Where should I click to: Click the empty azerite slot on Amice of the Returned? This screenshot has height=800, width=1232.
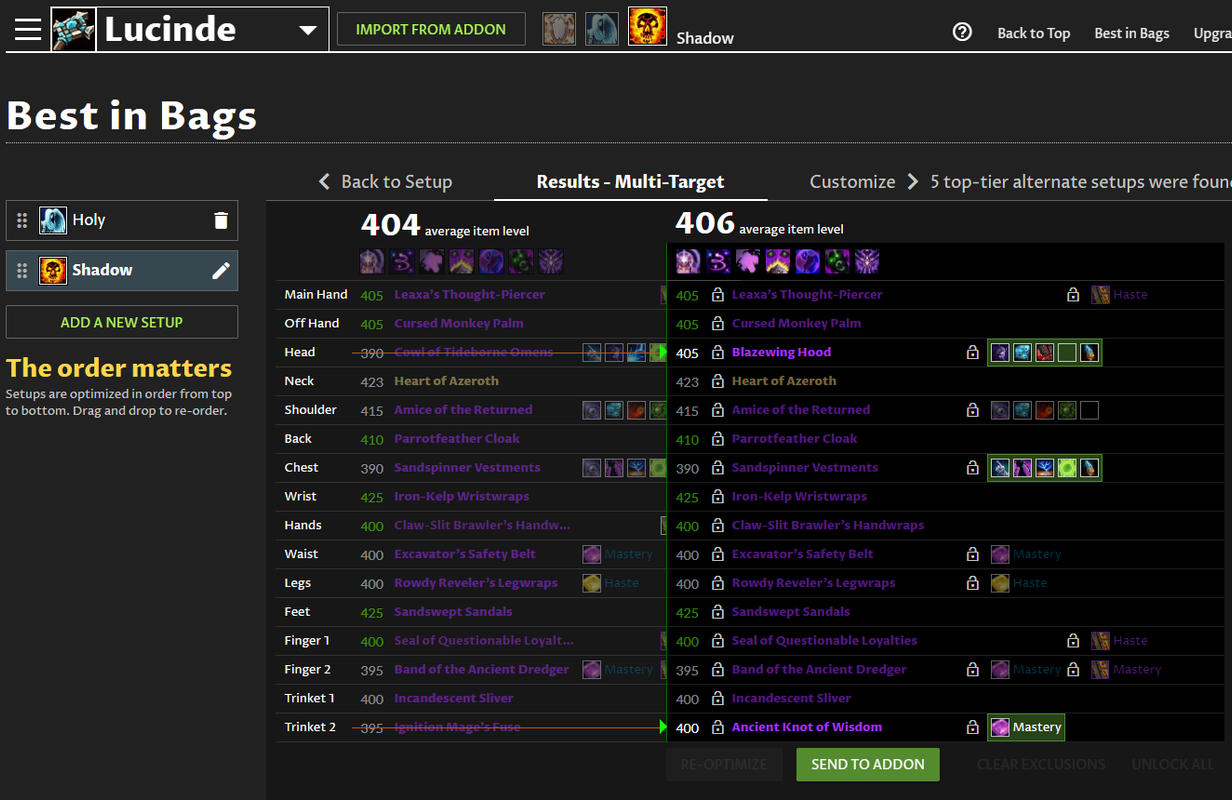click(1089, 410)
